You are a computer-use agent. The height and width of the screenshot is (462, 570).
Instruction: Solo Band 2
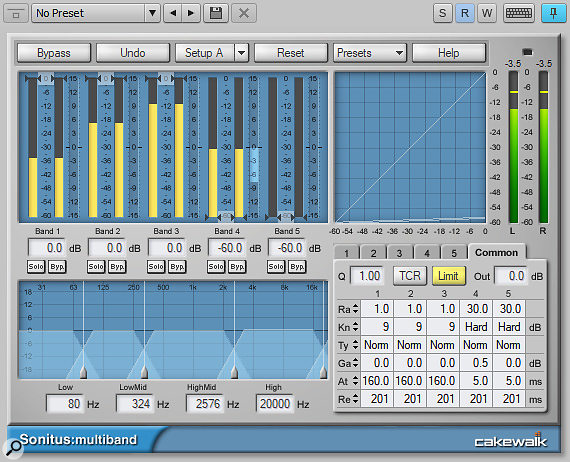[x=96, y=267]
